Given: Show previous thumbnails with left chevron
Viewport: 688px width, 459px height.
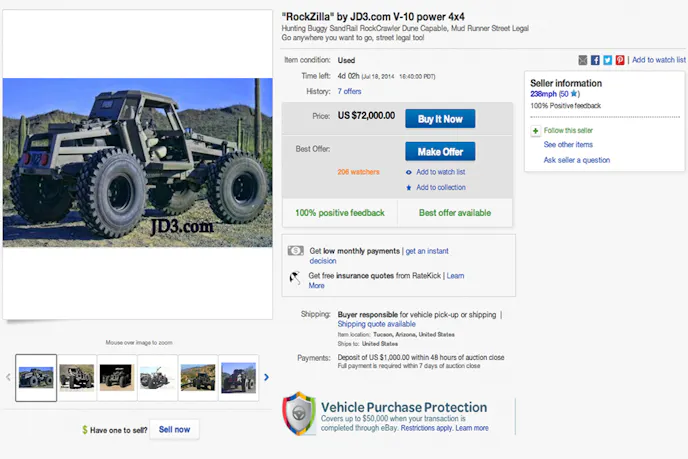Looking at the screenshot, I should pyautogui.click(x=8, y=377).
